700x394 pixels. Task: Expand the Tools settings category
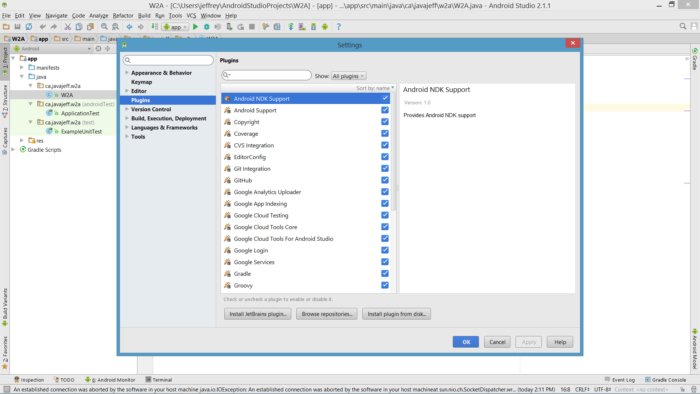click(x=127, y=137)
